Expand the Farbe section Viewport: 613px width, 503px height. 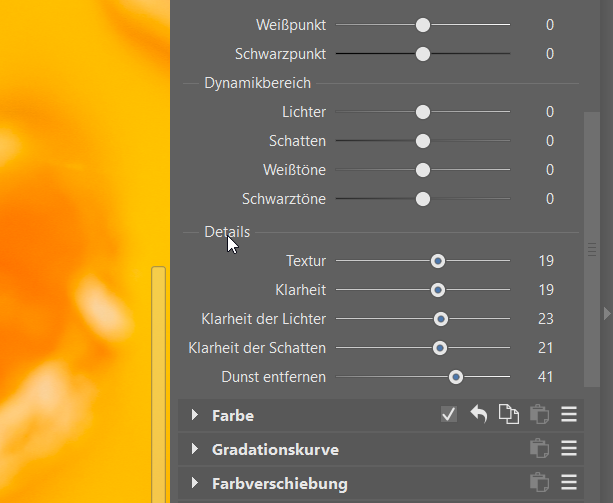pyautogui.click(x=194, y=415)
